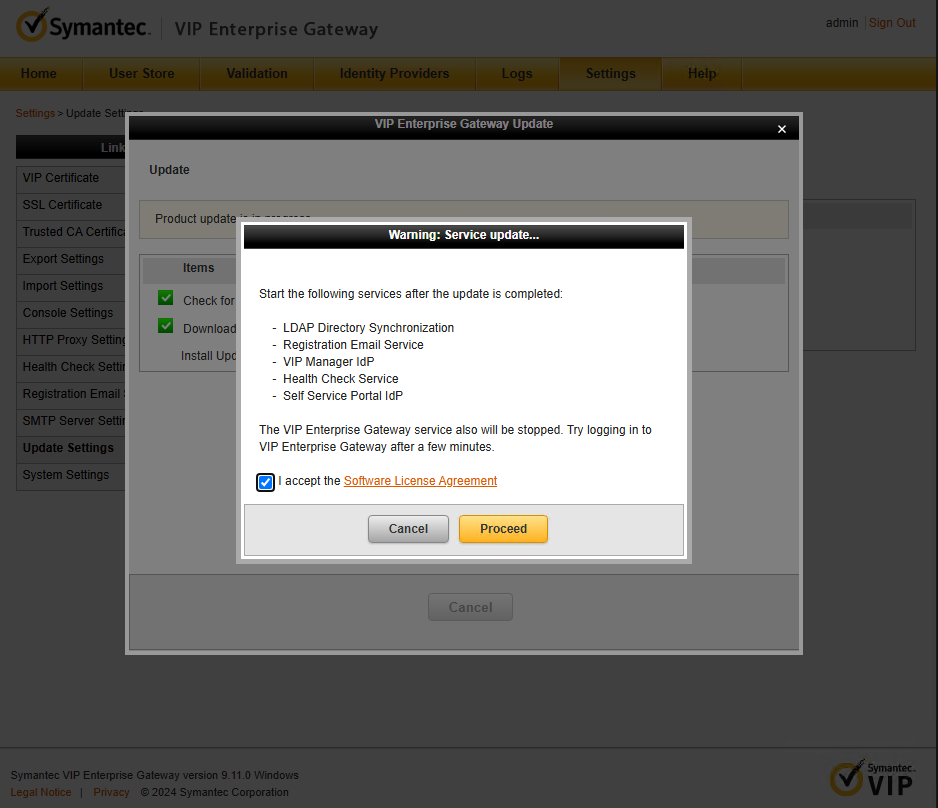
Task: Click the Privacy link in footer
Action: click(x=111, y=792)
